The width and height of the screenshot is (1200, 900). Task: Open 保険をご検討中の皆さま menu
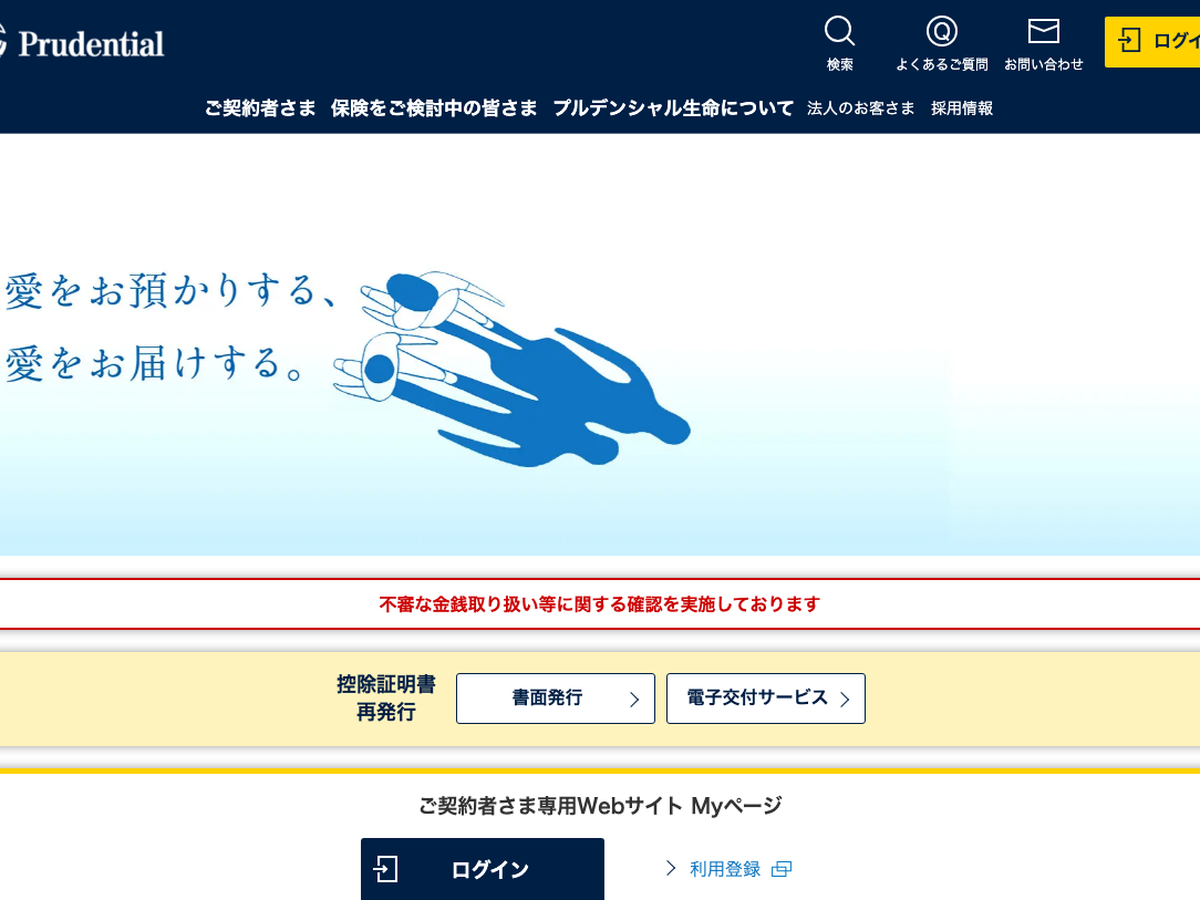434,108
